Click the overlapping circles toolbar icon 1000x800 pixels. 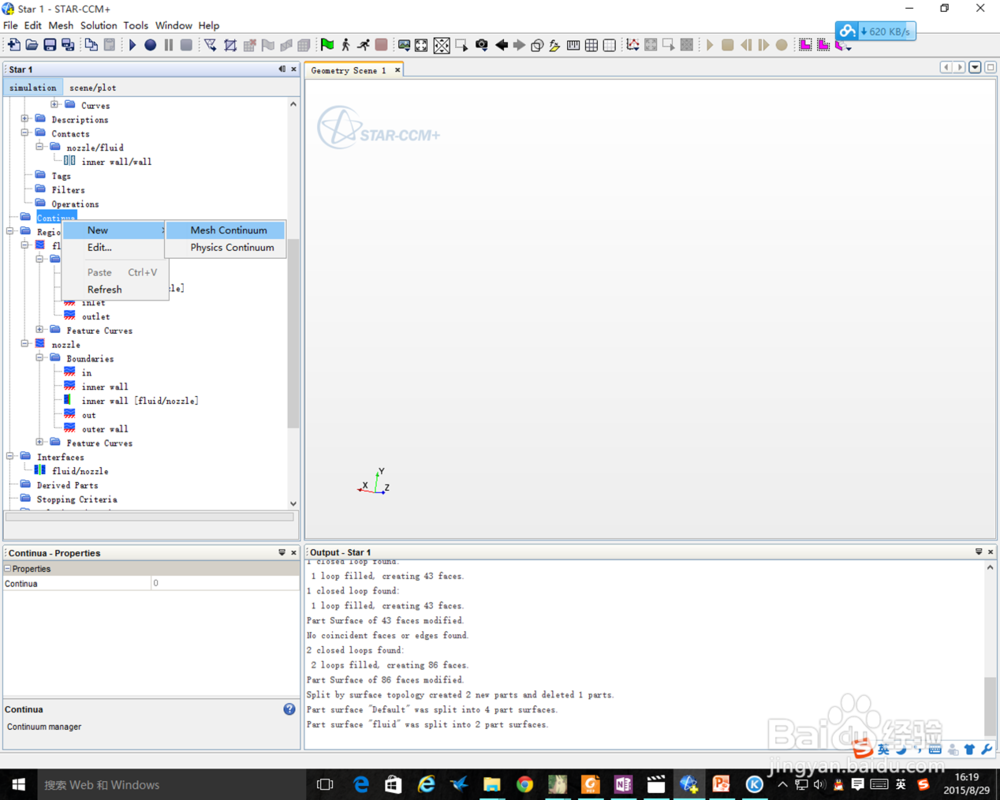[537, 45]
